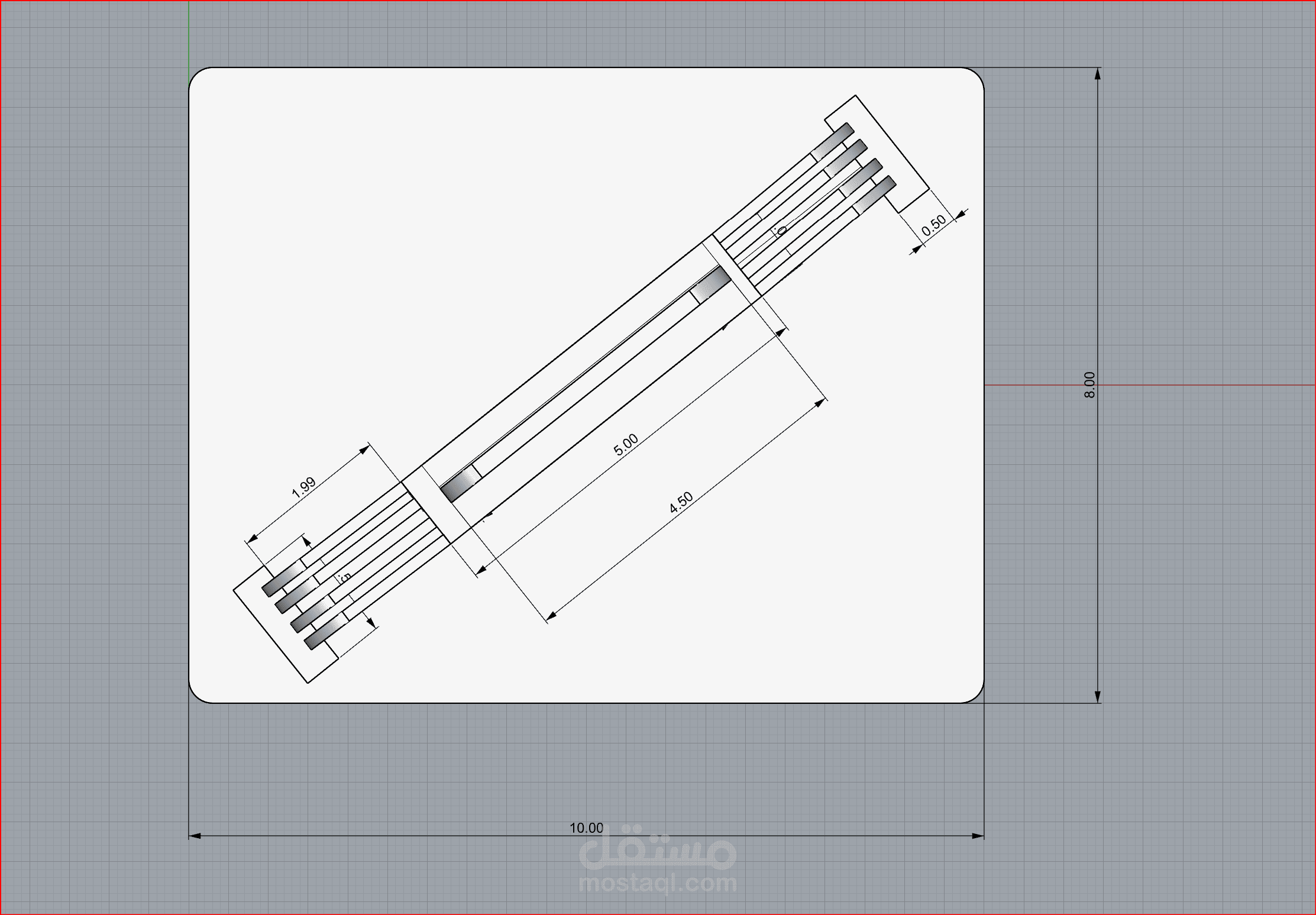Select the red horizontal axis line
Screen dimensions: 1316x915
(x=1183, y=385)
